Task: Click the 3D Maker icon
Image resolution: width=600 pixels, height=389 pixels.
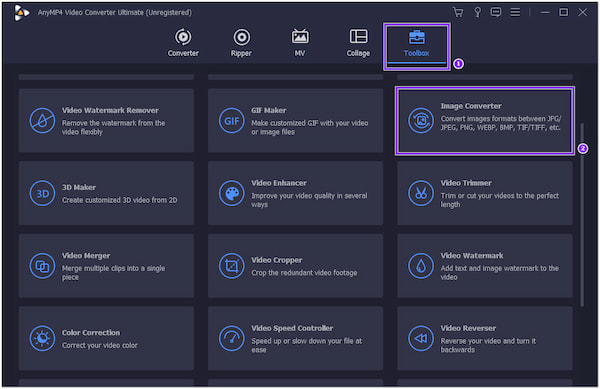Action: (42, 193)
